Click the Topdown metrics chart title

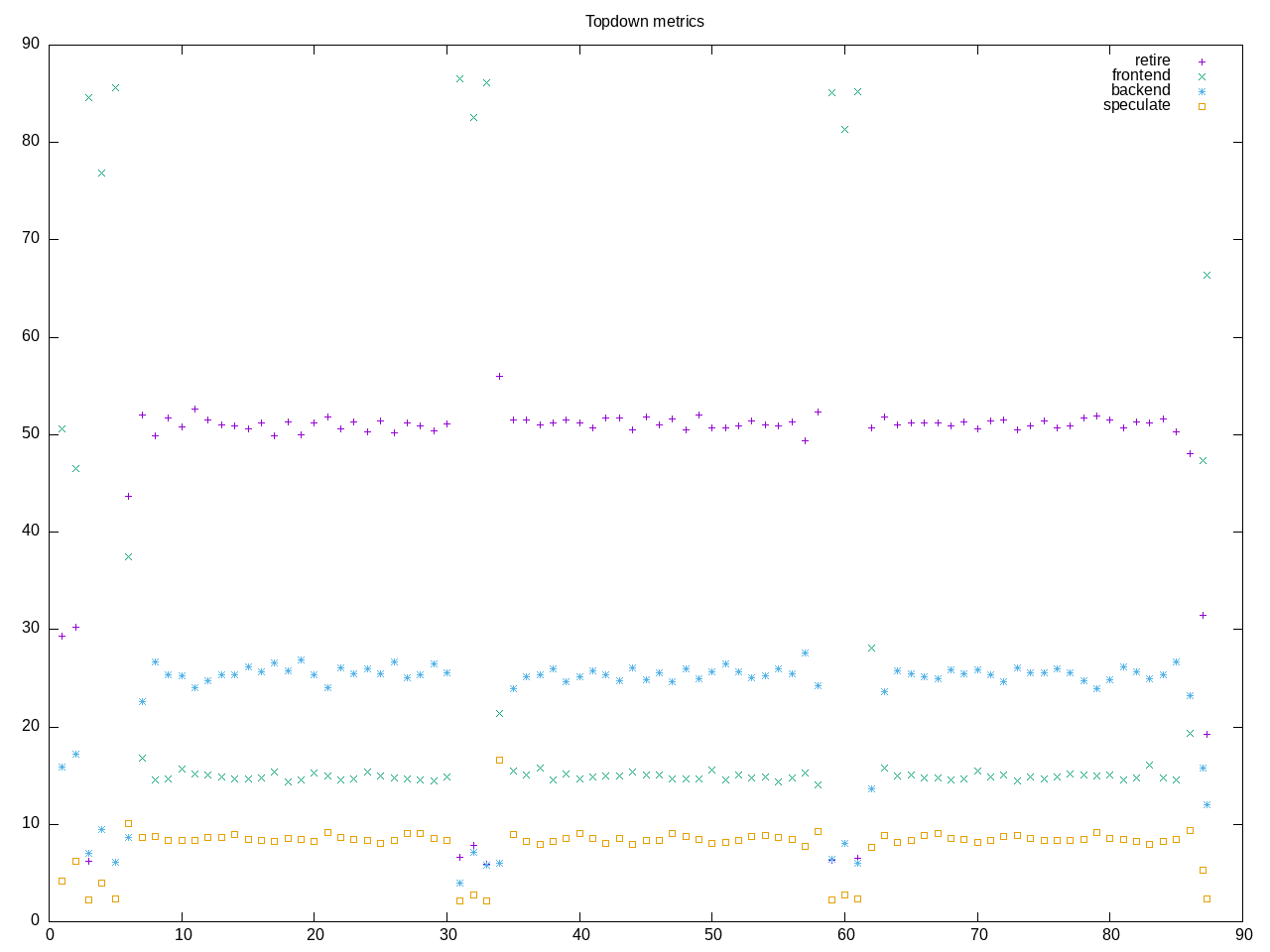644,21
